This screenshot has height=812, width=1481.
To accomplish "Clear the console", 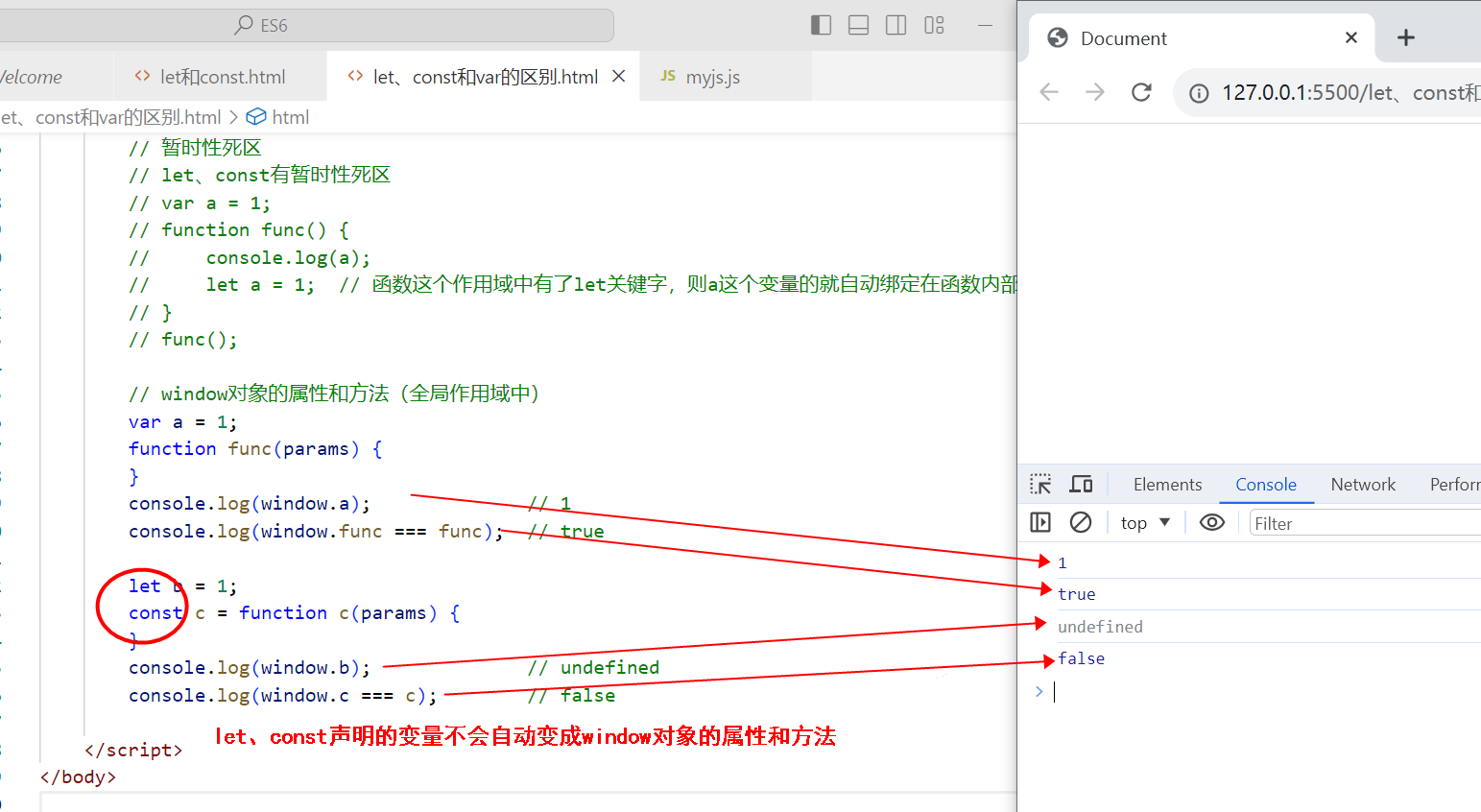I will click(x=1081, y=522).
